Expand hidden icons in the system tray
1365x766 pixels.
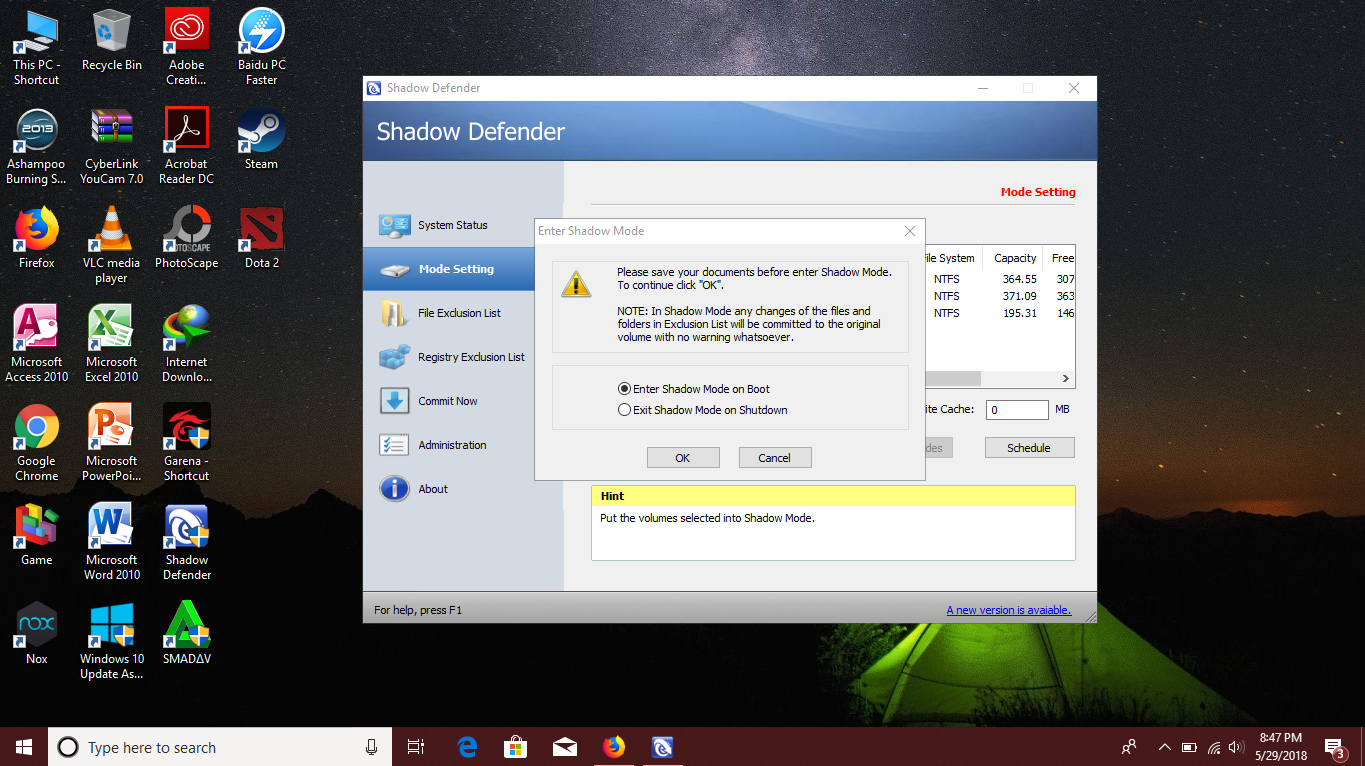click(1163, 746)
